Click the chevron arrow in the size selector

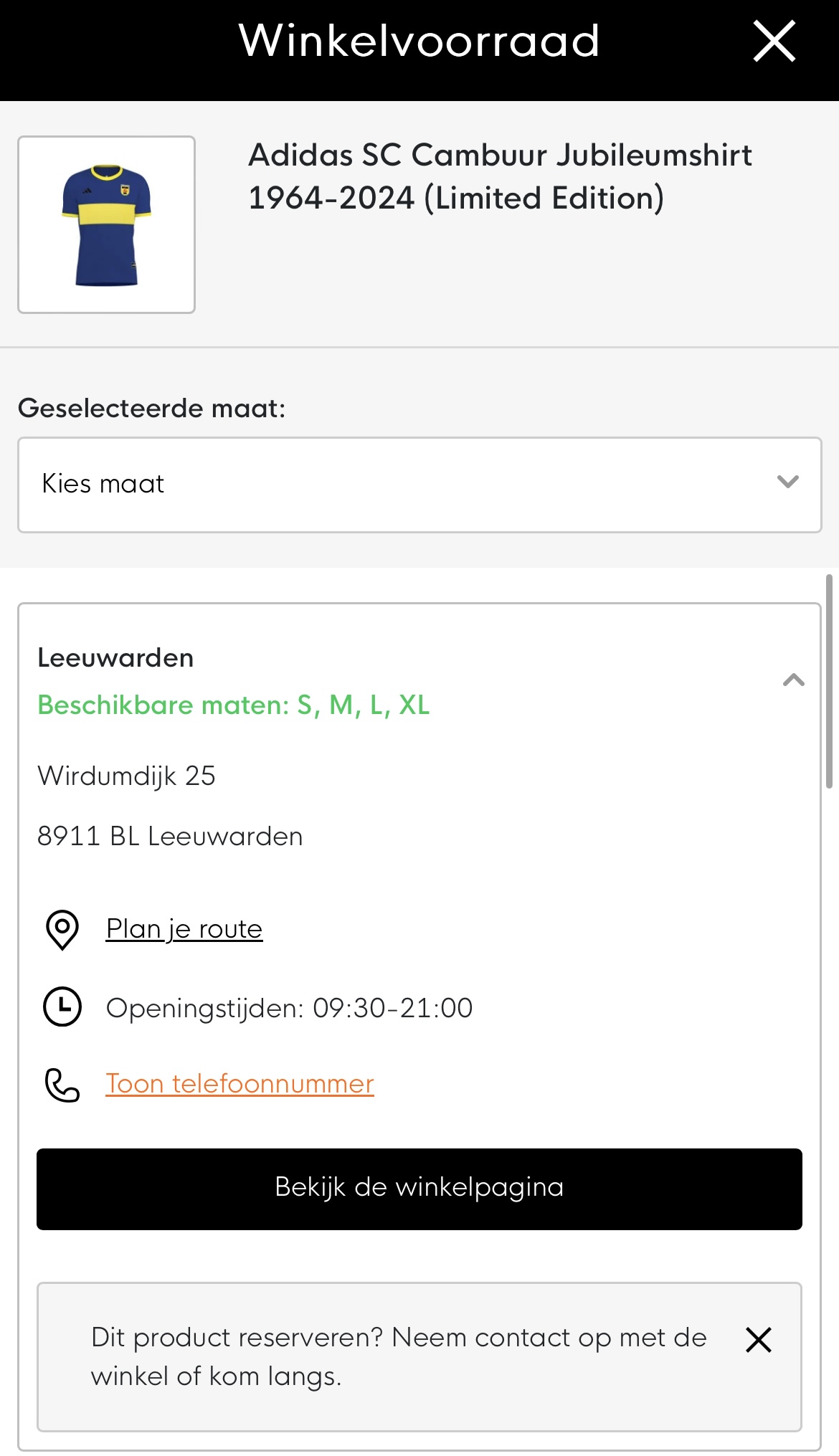pyautogui.click(x=788, y=482)
